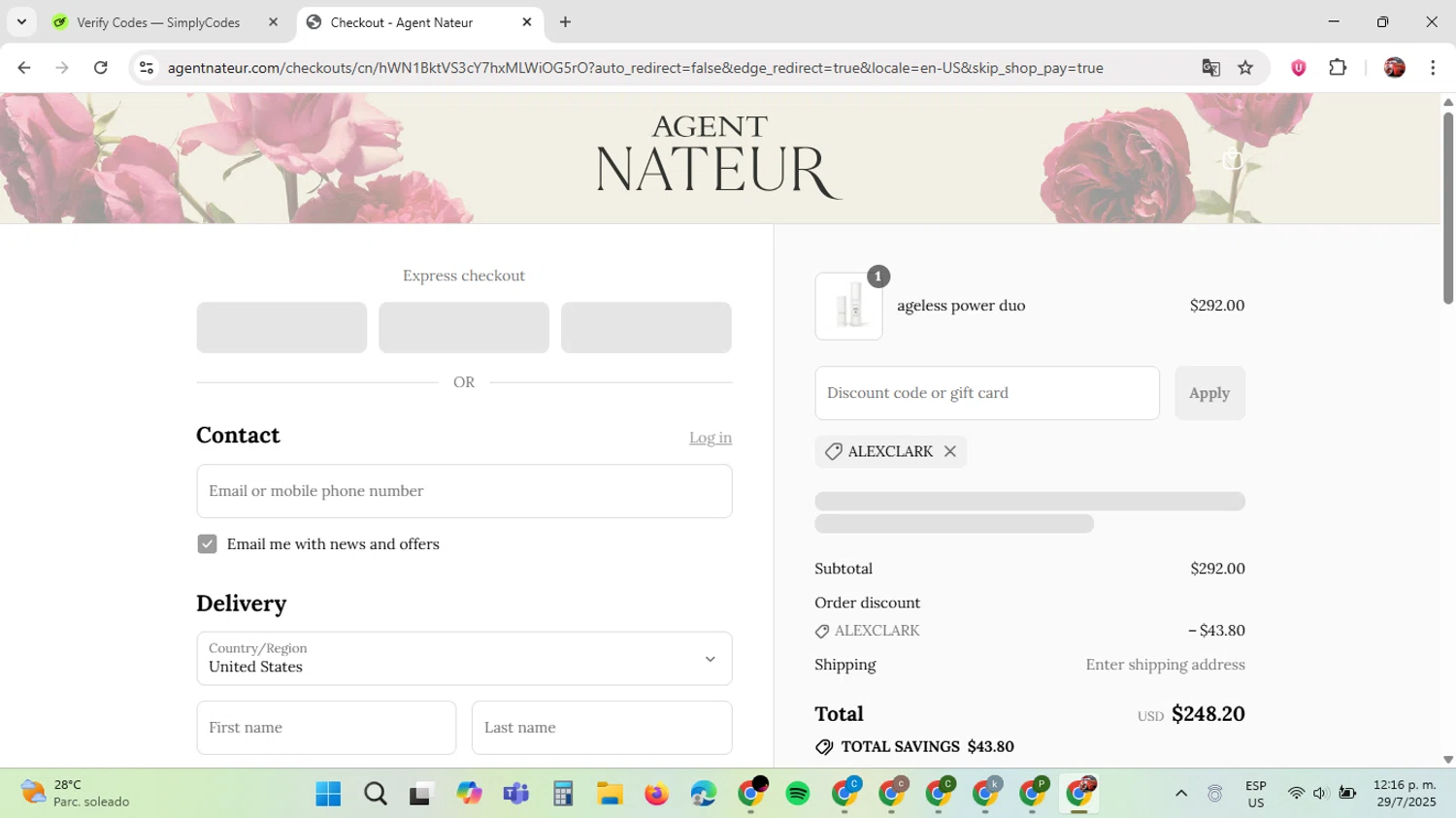The width and height of the screenshot is (1456, 818).
Task: Open the Windows Start menu
Action: (x=328, y=794)
